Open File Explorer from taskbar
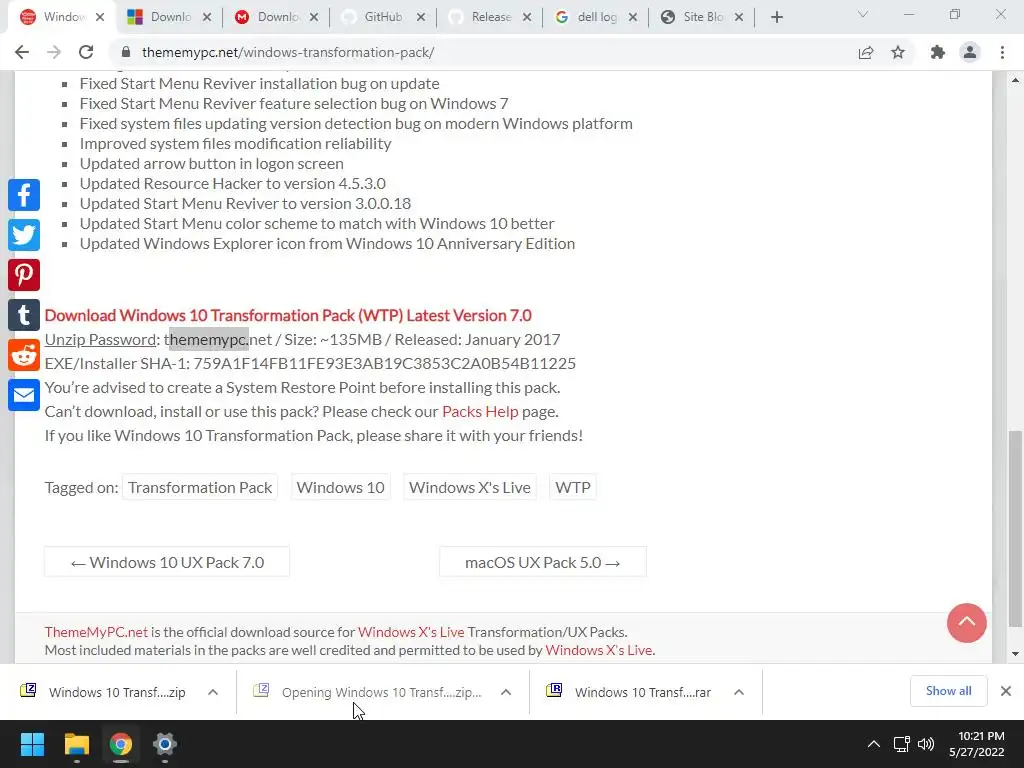The height and width of the screenshot is (768, 1024). [76, 744]
